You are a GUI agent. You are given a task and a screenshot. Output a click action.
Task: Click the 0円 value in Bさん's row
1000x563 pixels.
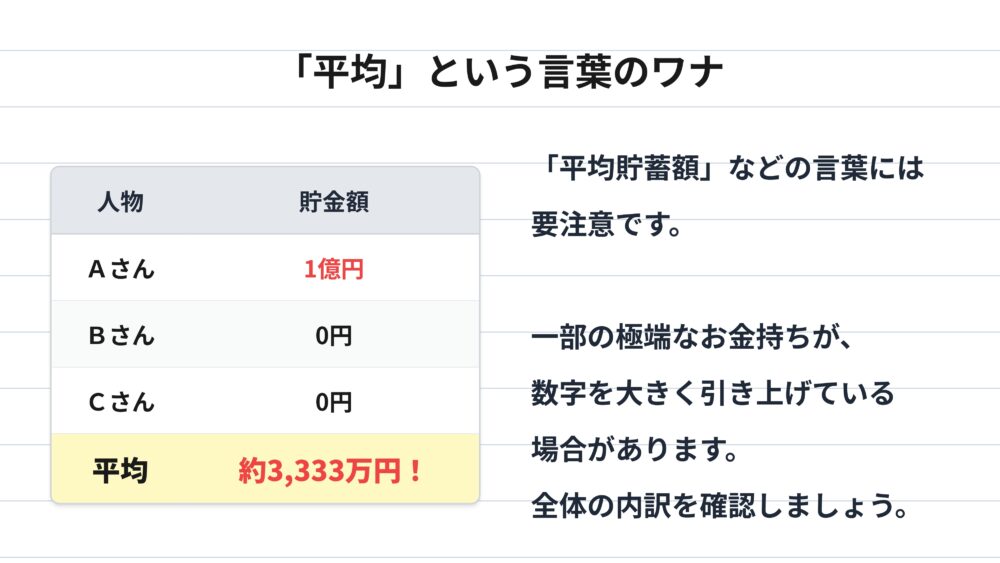pos(334,336)
